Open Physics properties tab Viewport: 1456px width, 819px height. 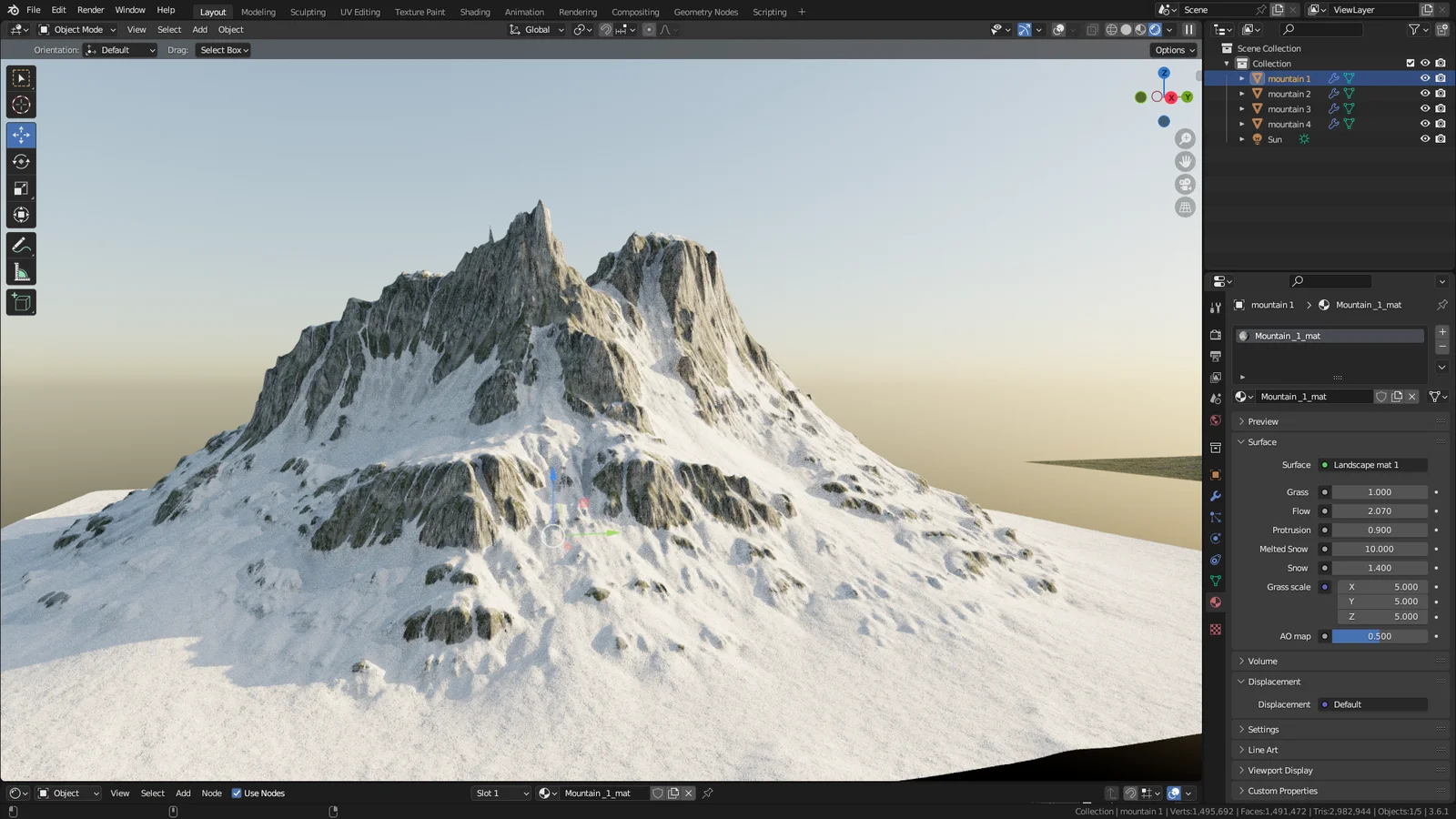click(x=1216, y=538)
